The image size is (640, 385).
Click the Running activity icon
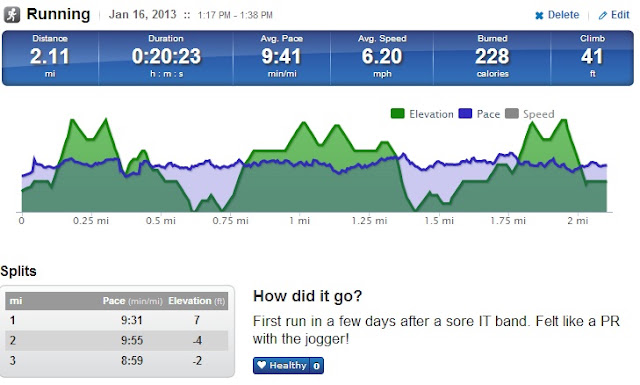[x=12, y=15]
